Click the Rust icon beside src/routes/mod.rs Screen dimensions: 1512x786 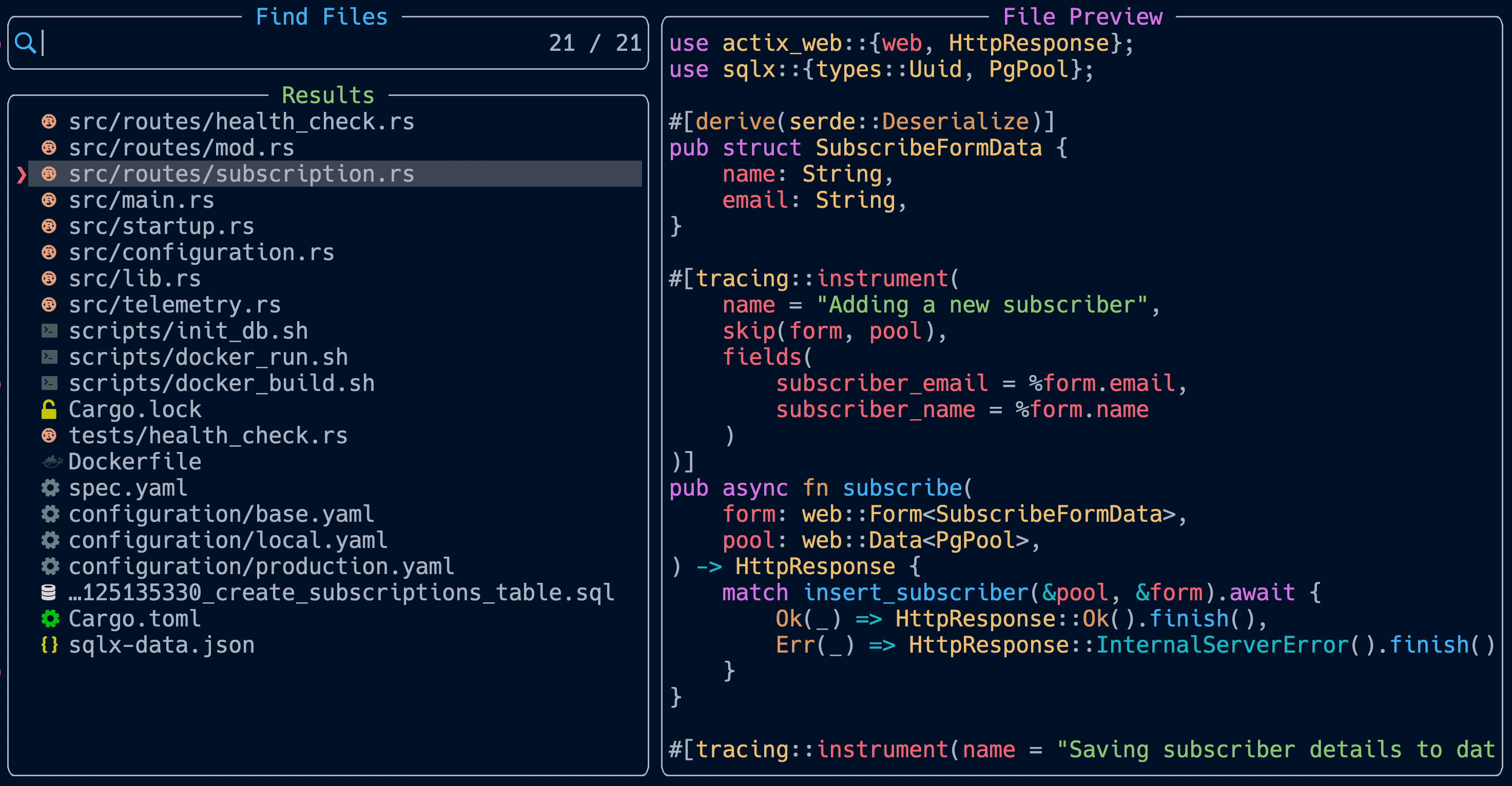click(49, 148)
